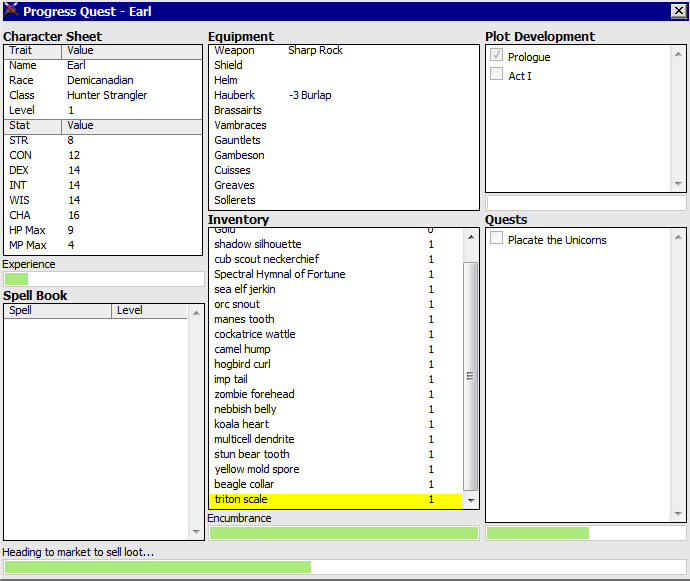Select the Sollerets equipment row

344,200
